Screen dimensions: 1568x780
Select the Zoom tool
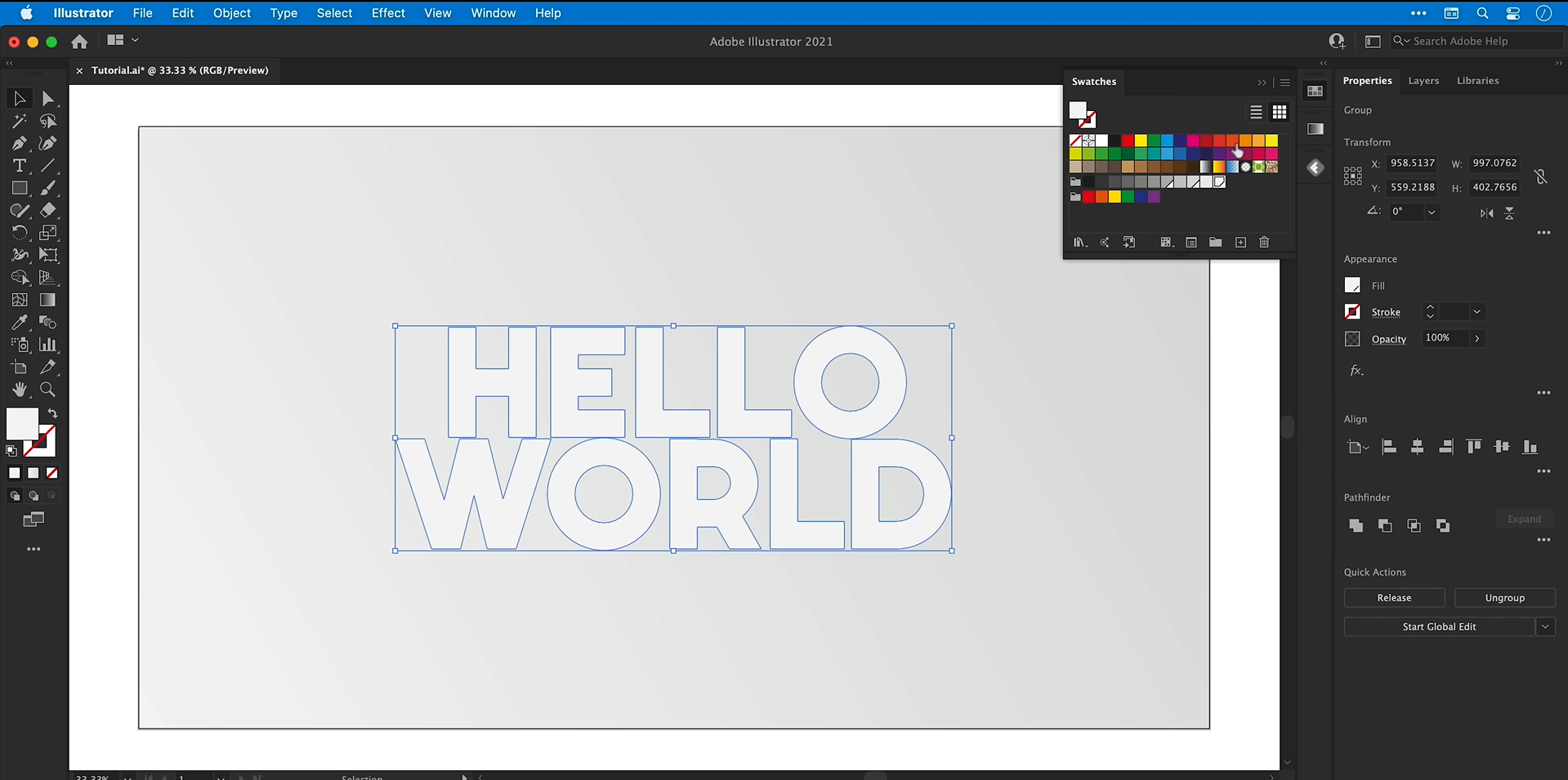point(48,390)
